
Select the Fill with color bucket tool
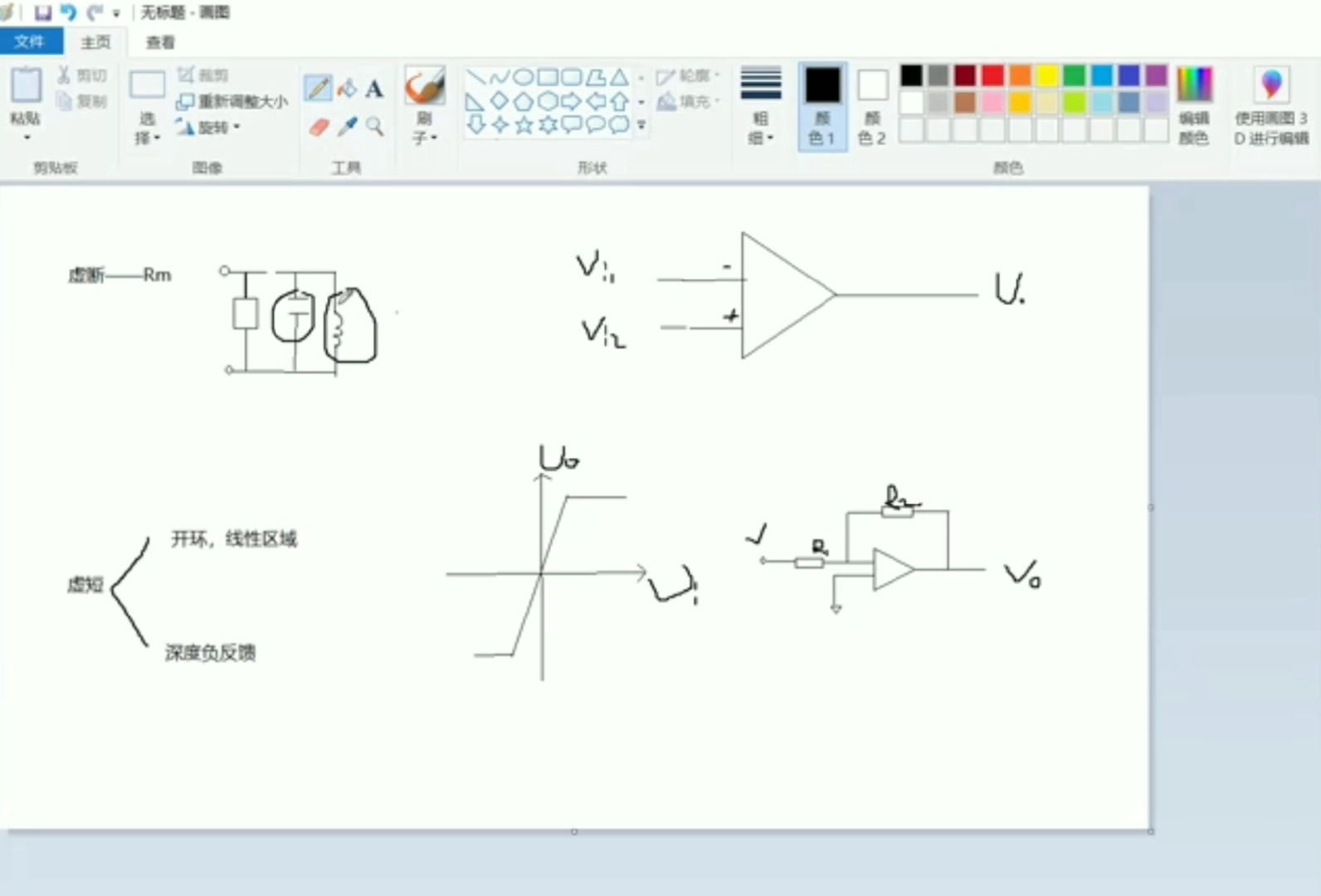348,88
